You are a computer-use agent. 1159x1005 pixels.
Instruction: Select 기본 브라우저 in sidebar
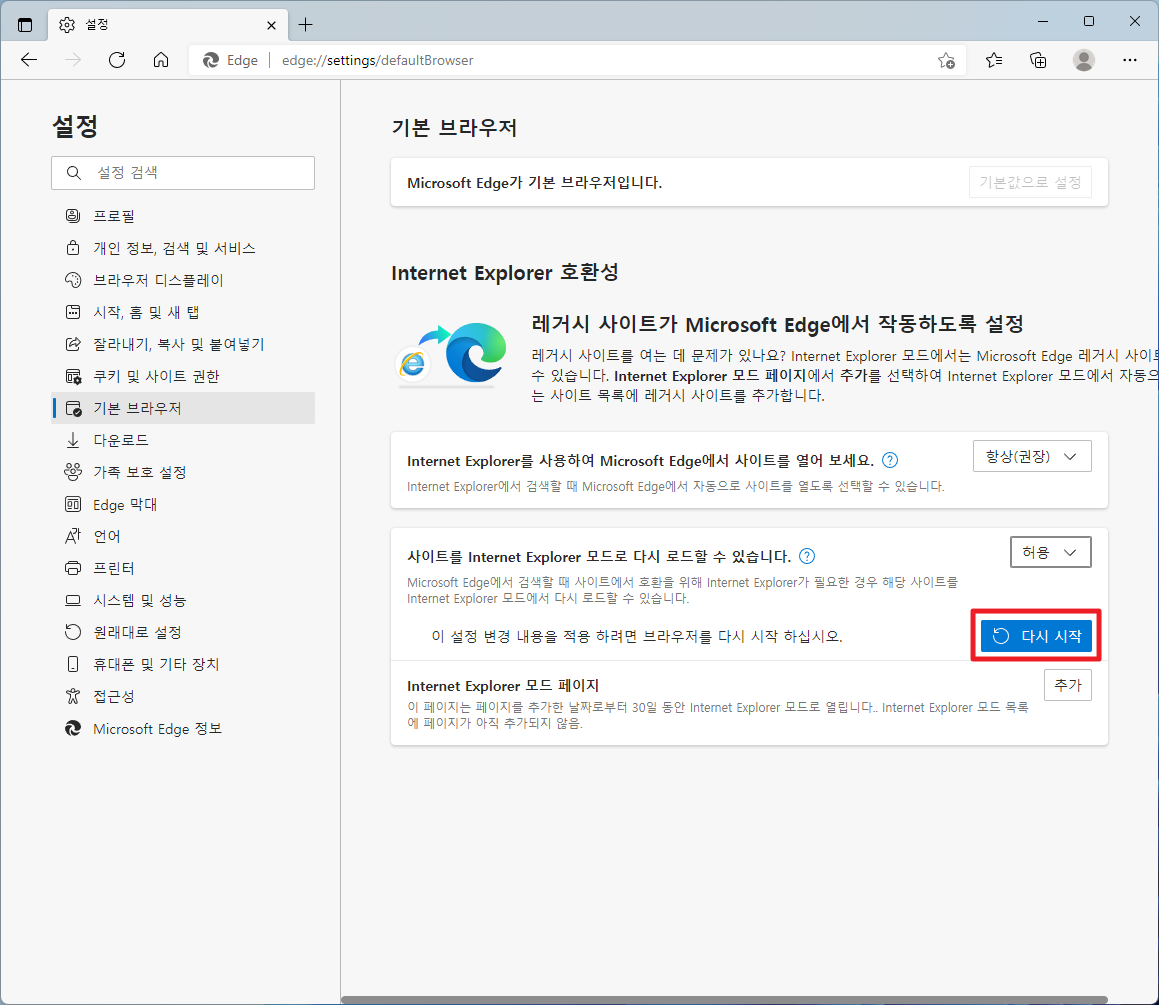[x=183, y=408]
